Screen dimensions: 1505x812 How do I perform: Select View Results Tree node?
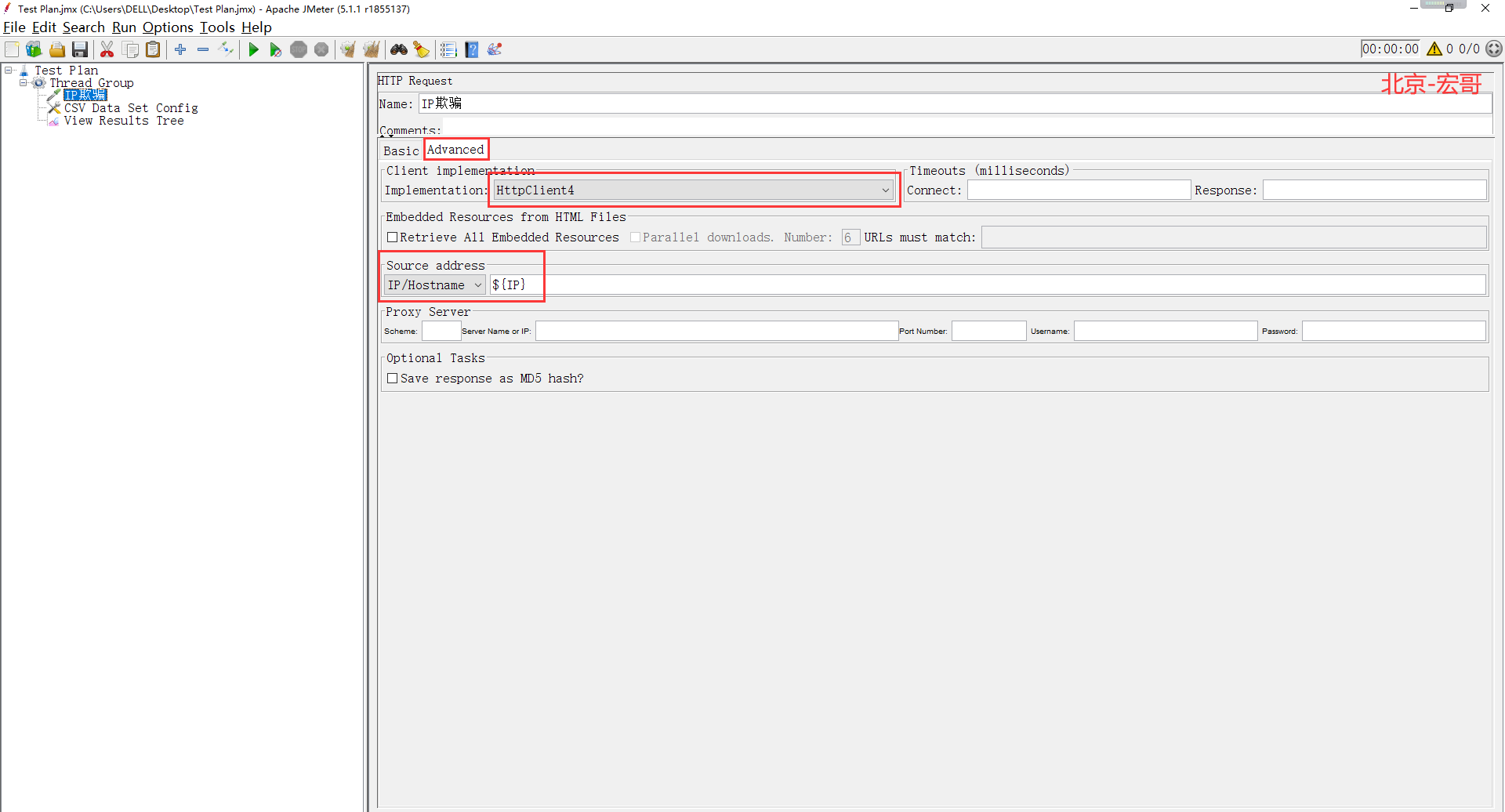pyautogui.click(x=124, y=121)
